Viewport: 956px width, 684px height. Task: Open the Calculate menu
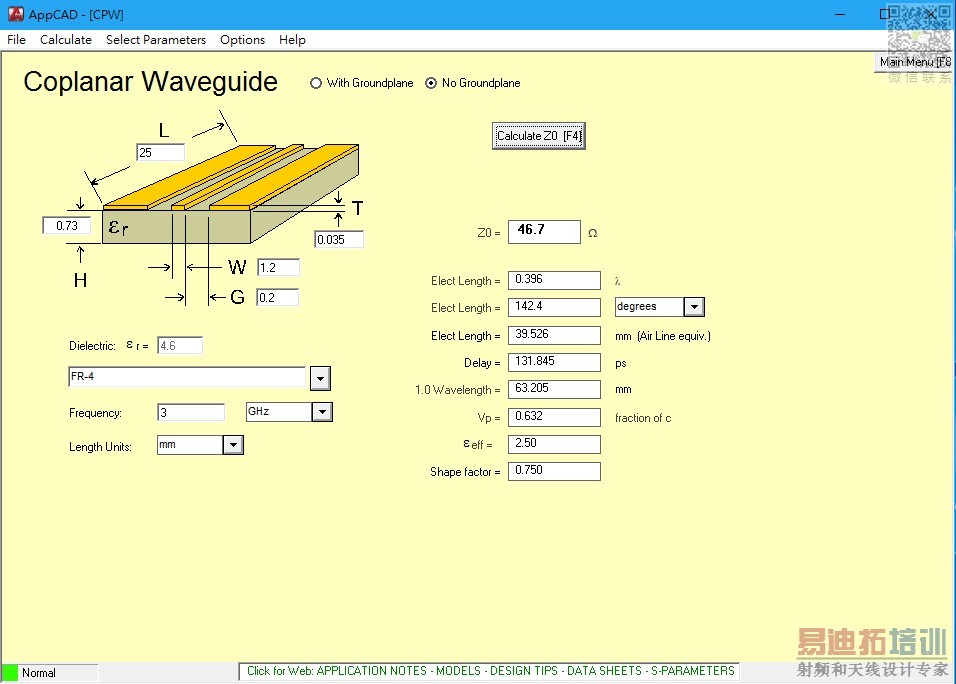pos(66,40)
